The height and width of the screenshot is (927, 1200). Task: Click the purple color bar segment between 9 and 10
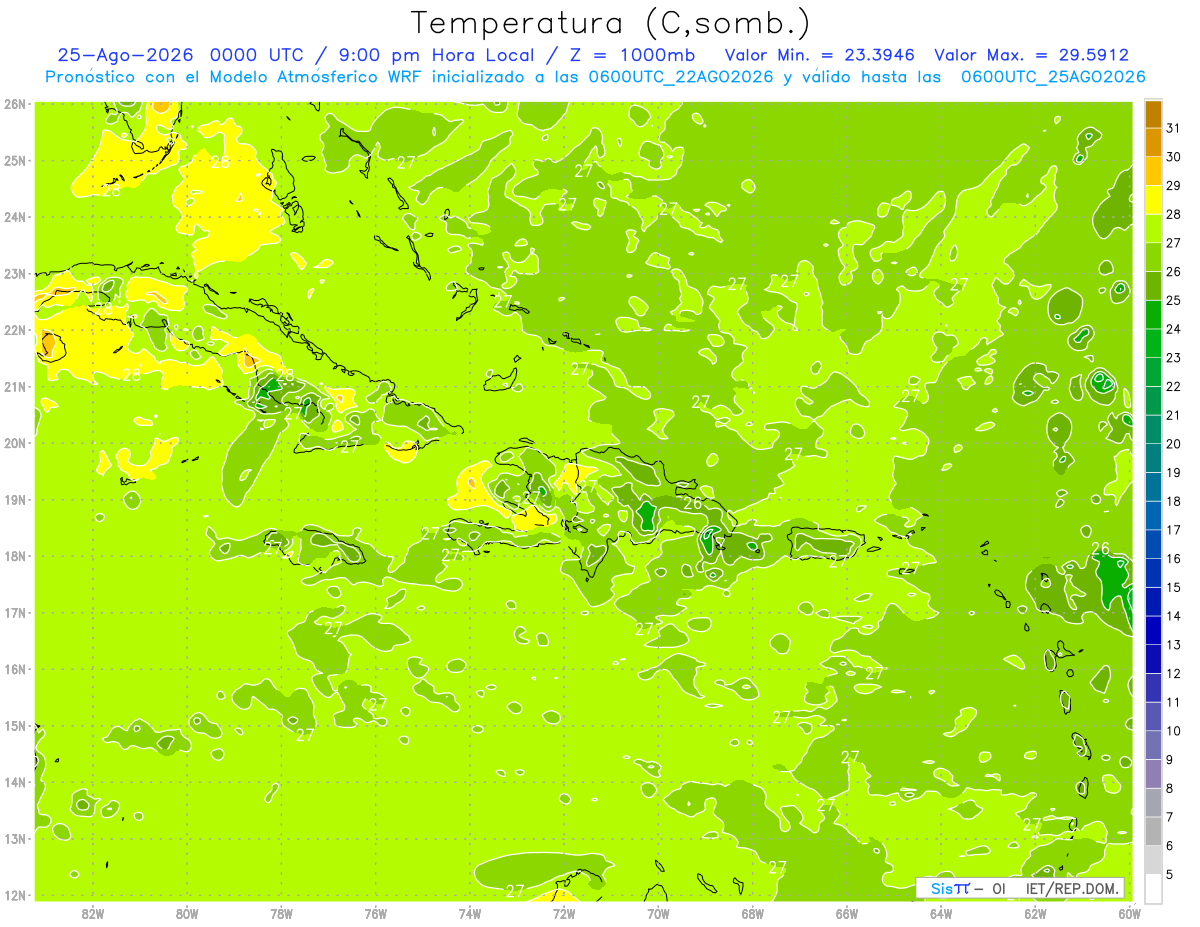coord(1153,746)
